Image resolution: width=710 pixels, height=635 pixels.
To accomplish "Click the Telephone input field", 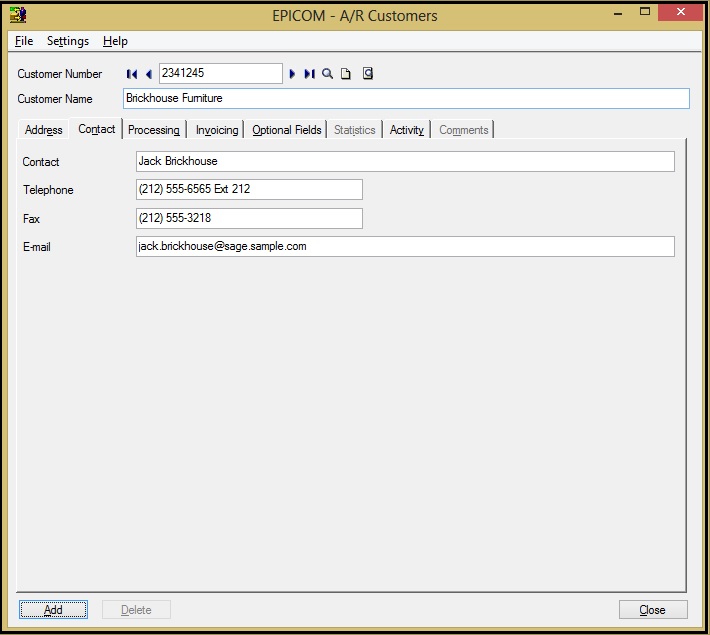I will click(x=249, y=189).
